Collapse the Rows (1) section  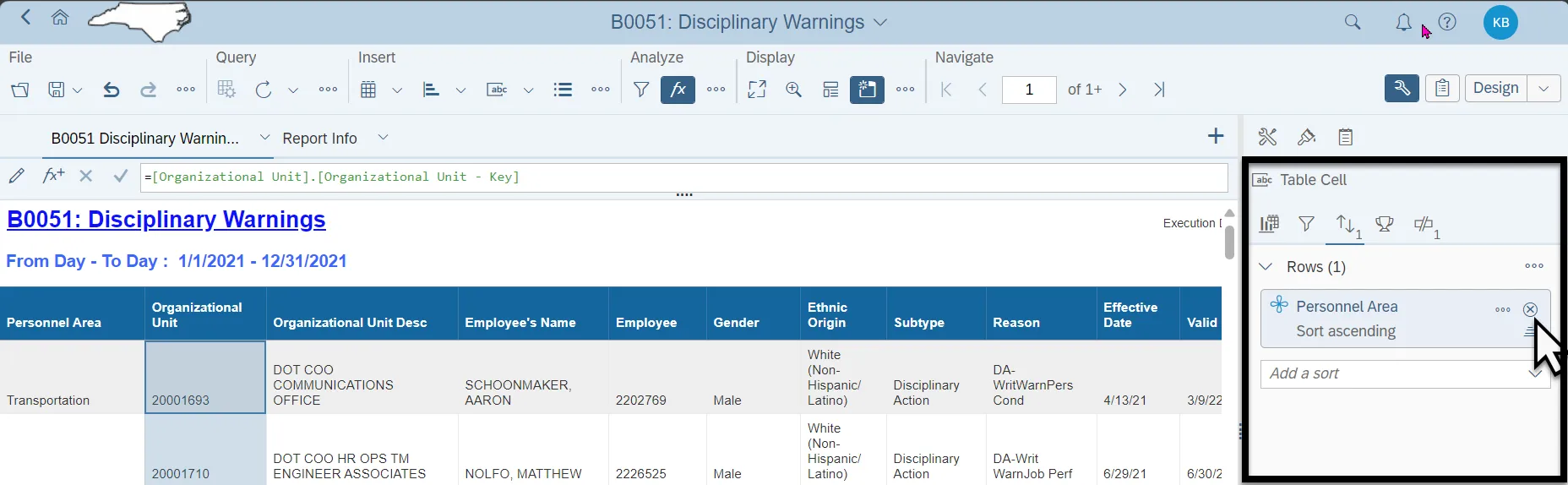click(x=1266, y=267)
